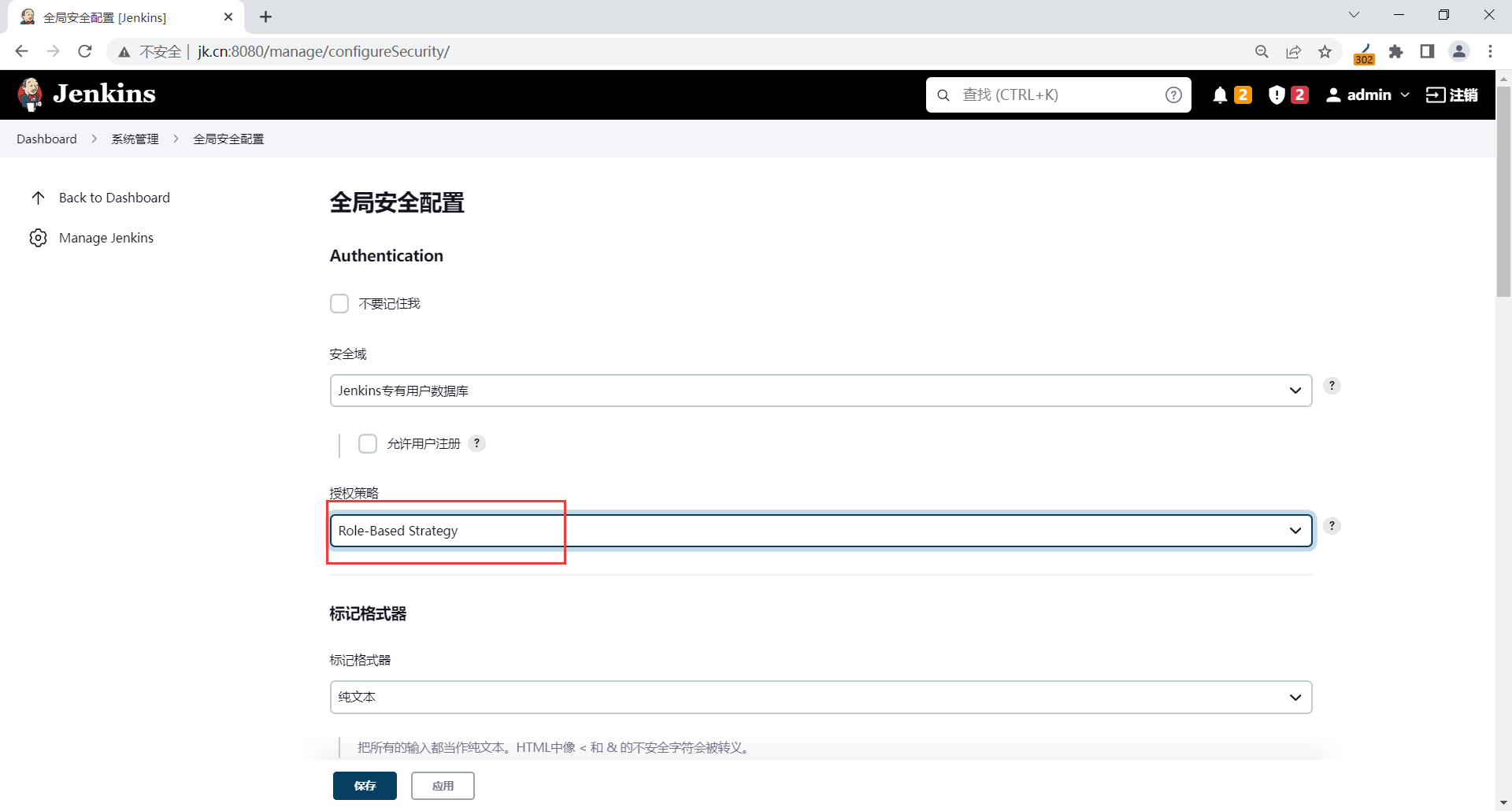Open the security warnings shield icon
The width and height of the screenshot is (1512, 811).
click(x=1277, y=95)
